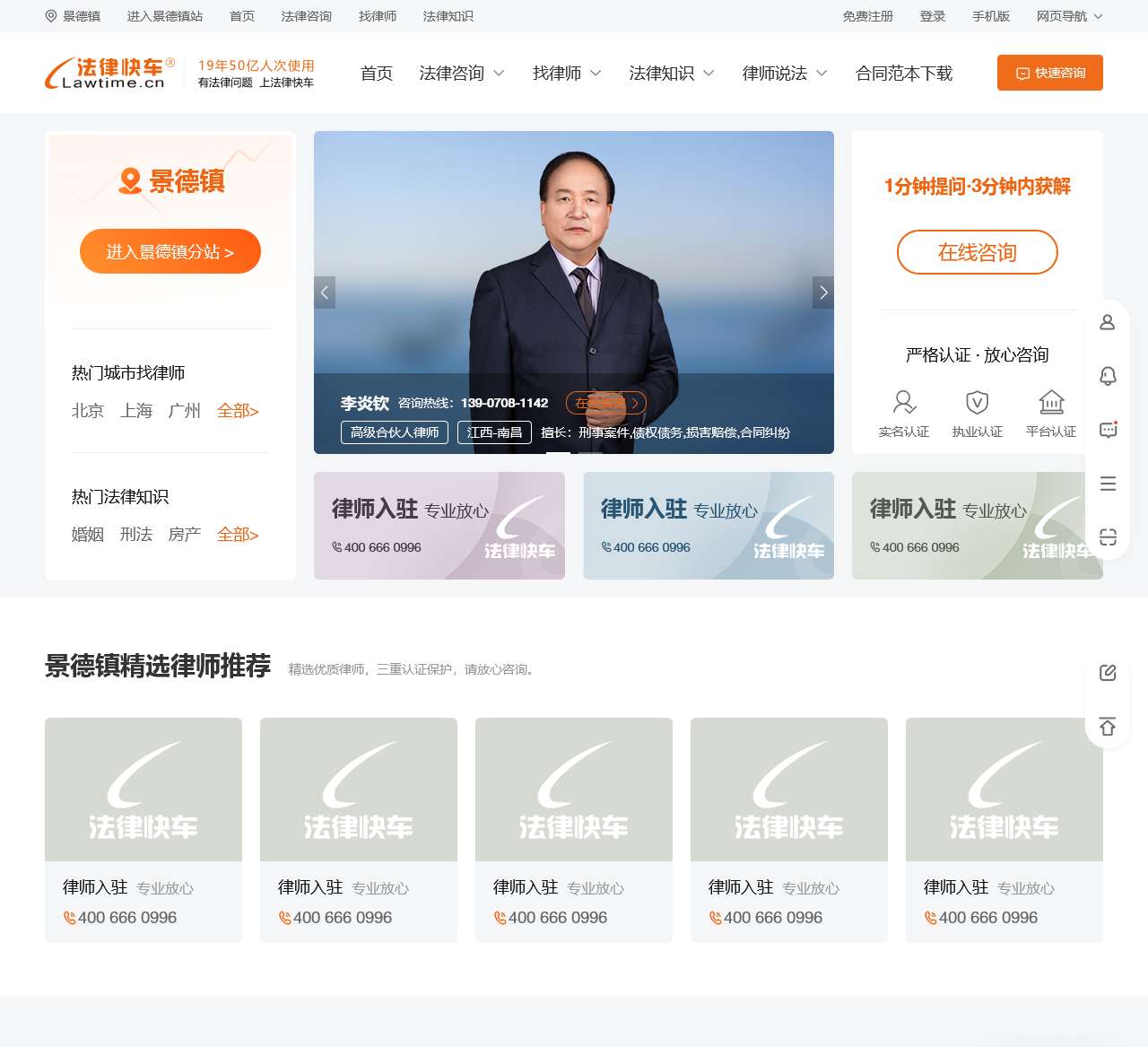Open the user profile icon in right sidebar
The height and width of the screenshot is (1047, 1148).
pos(1108,322)
